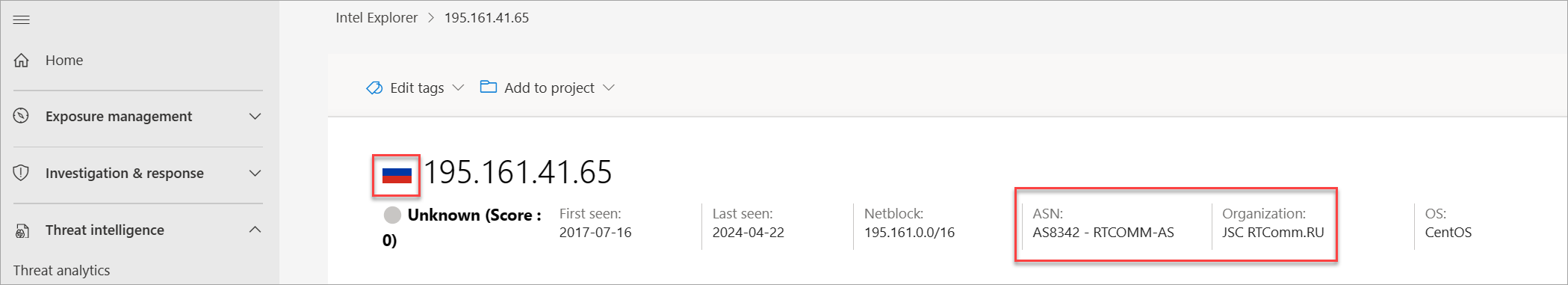The height and width of the screenshot is (285, 1568).
Task: Click the Exposure management gauge icon
Action: point(22,116)
